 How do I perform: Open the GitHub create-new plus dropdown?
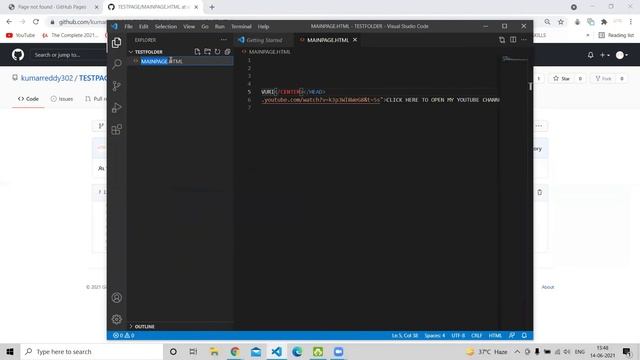604,55
